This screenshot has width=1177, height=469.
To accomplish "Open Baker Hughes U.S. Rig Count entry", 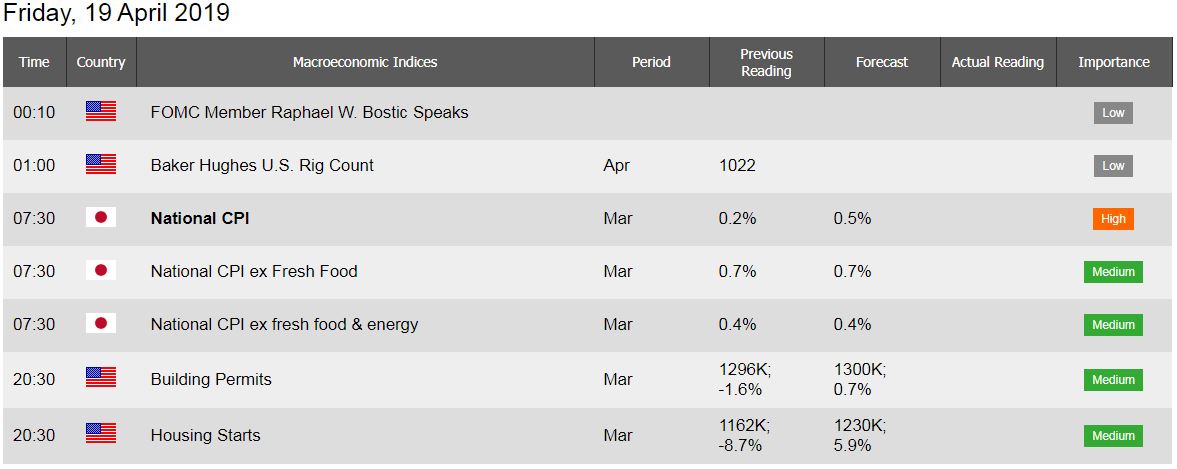I will tap(262, 165).
